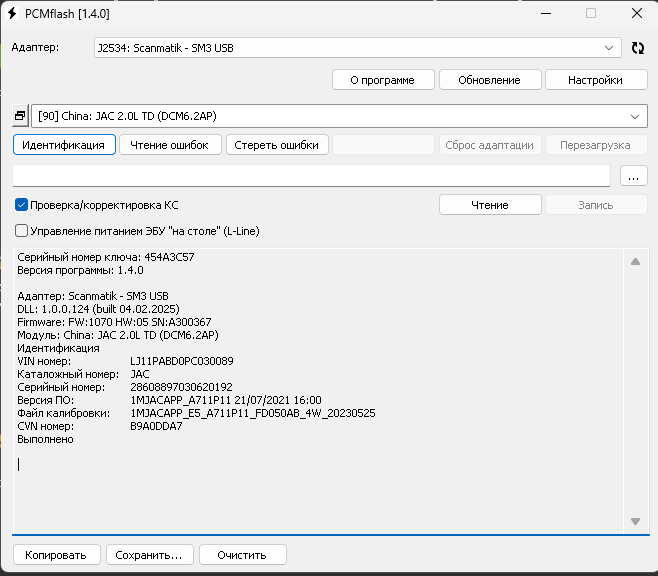
Task: Click the browse file ellipsis button
Action: point(633,176)
